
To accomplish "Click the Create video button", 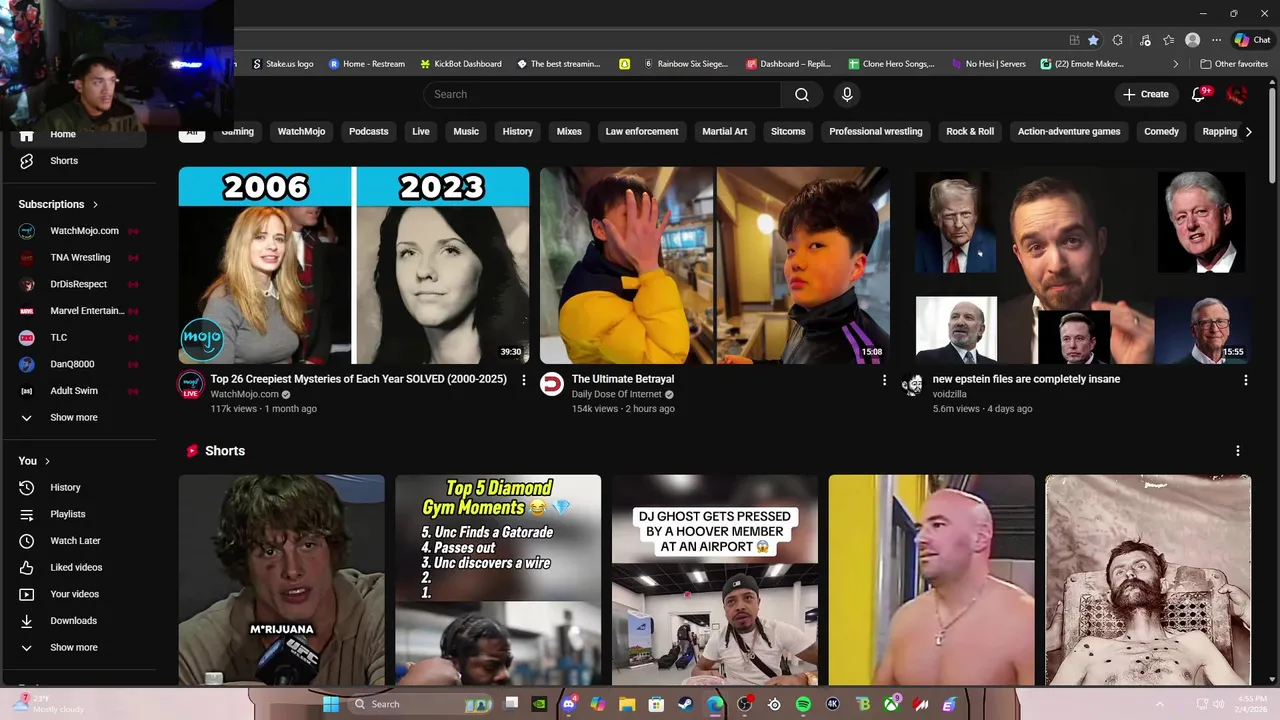I will point(1146,94).
